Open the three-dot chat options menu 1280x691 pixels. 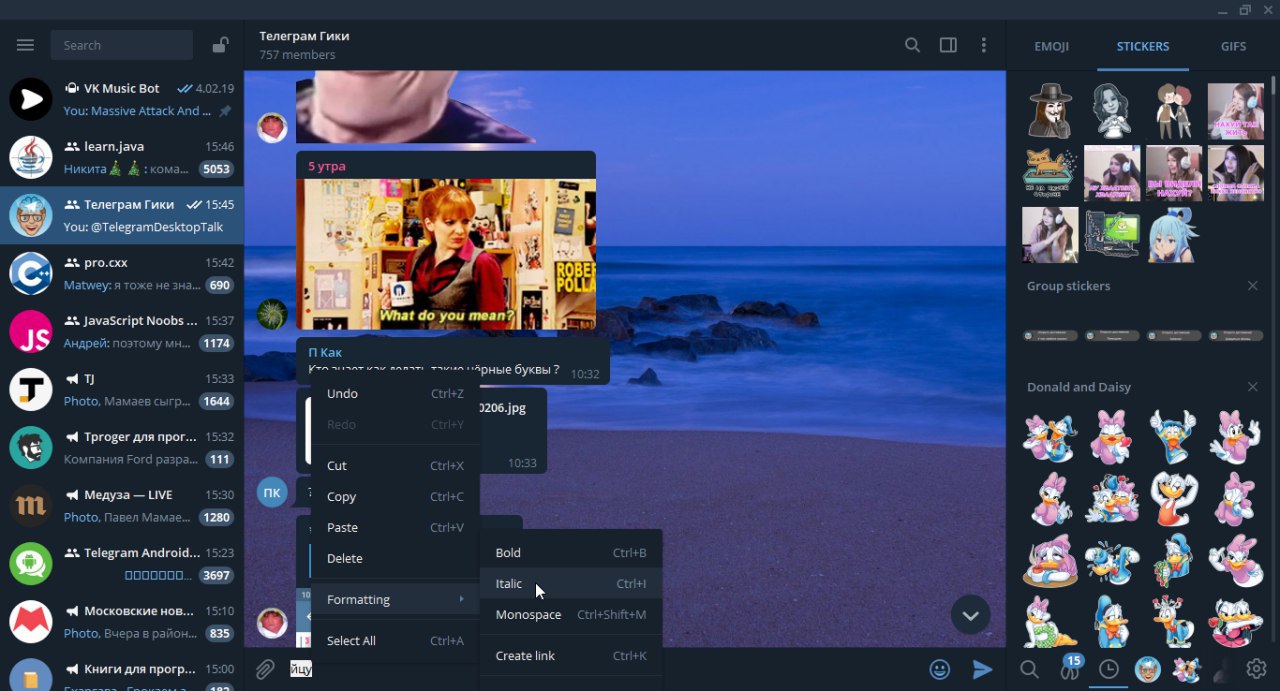point(984,45)
